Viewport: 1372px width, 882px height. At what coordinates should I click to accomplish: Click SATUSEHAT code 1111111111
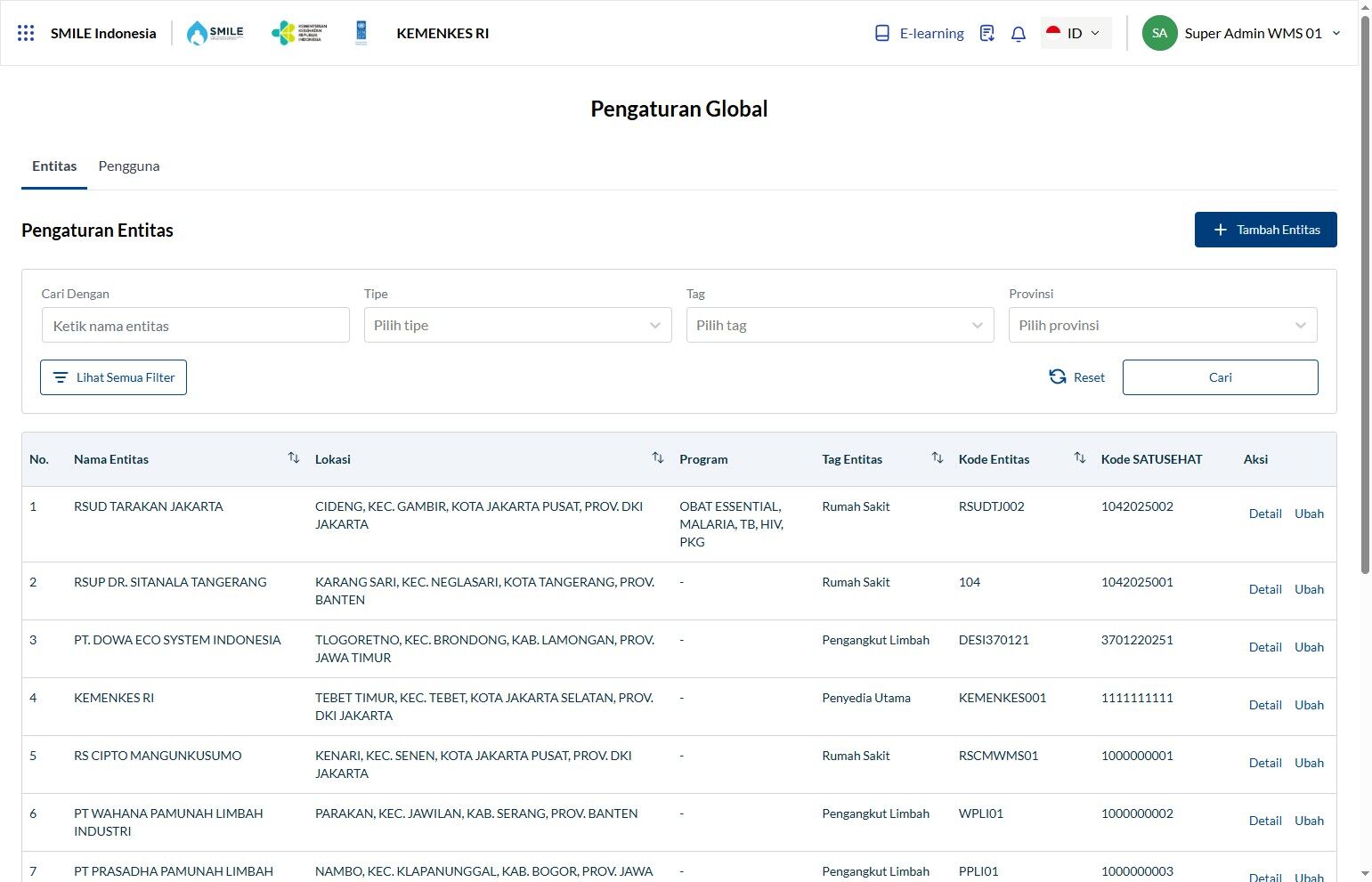(1137, 698)
